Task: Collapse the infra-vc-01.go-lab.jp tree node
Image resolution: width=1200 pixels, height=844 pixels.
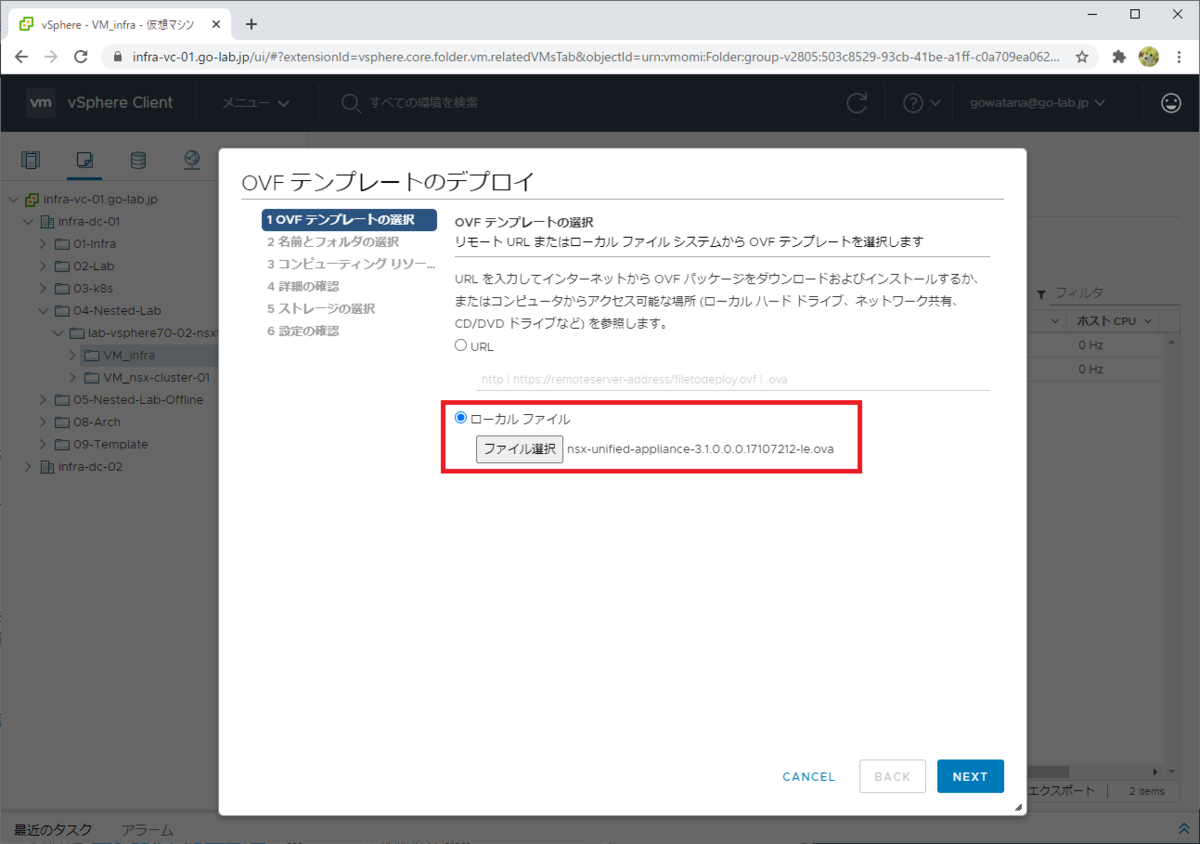Action: pos(14,199)
